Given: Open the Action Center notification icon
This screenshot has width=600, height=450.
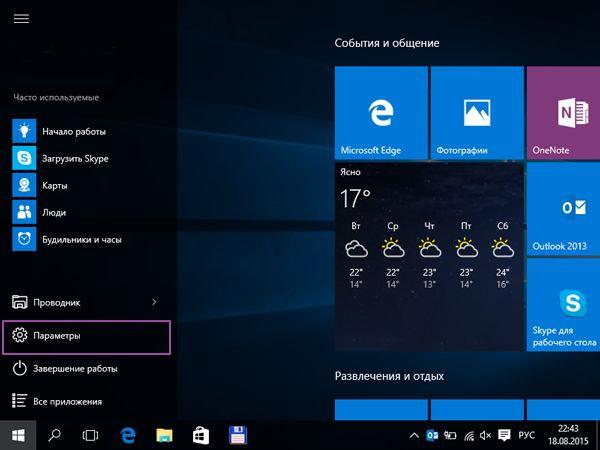Looking at the screenshot, I should tap(504, 435).
